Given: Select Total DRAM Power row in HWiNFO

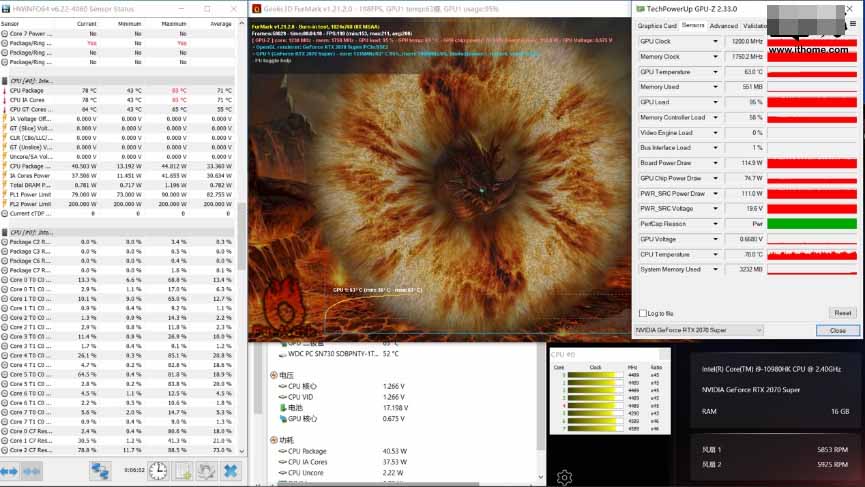Looking at the screenshot, I should (x=117, y=185).
